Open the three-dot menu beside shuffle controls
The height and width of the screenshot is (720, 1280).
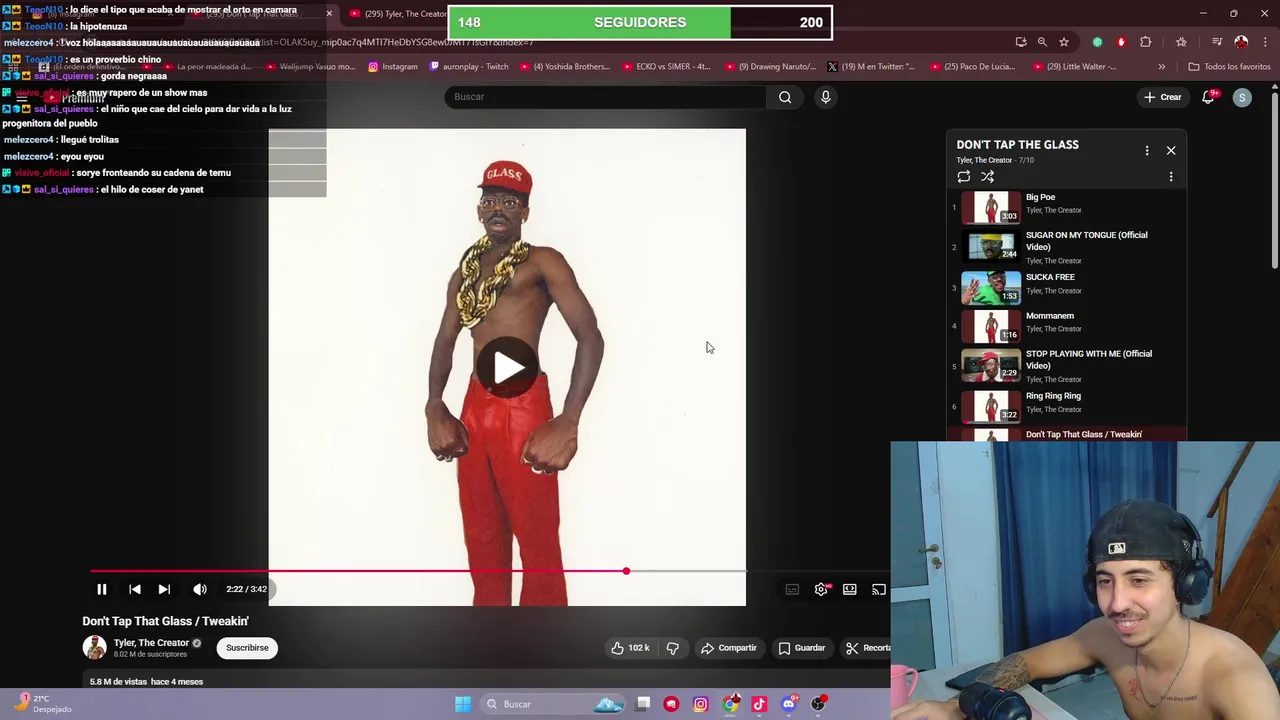point(1171,177)
